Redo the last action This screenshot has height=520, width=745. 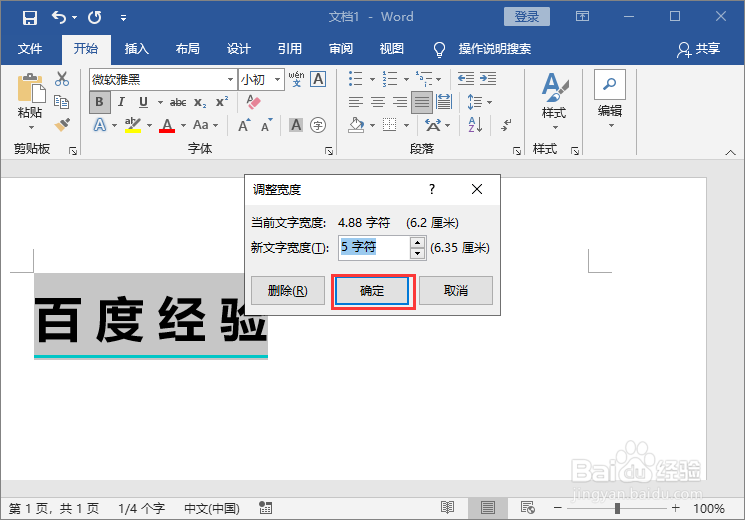coord(95,18)
